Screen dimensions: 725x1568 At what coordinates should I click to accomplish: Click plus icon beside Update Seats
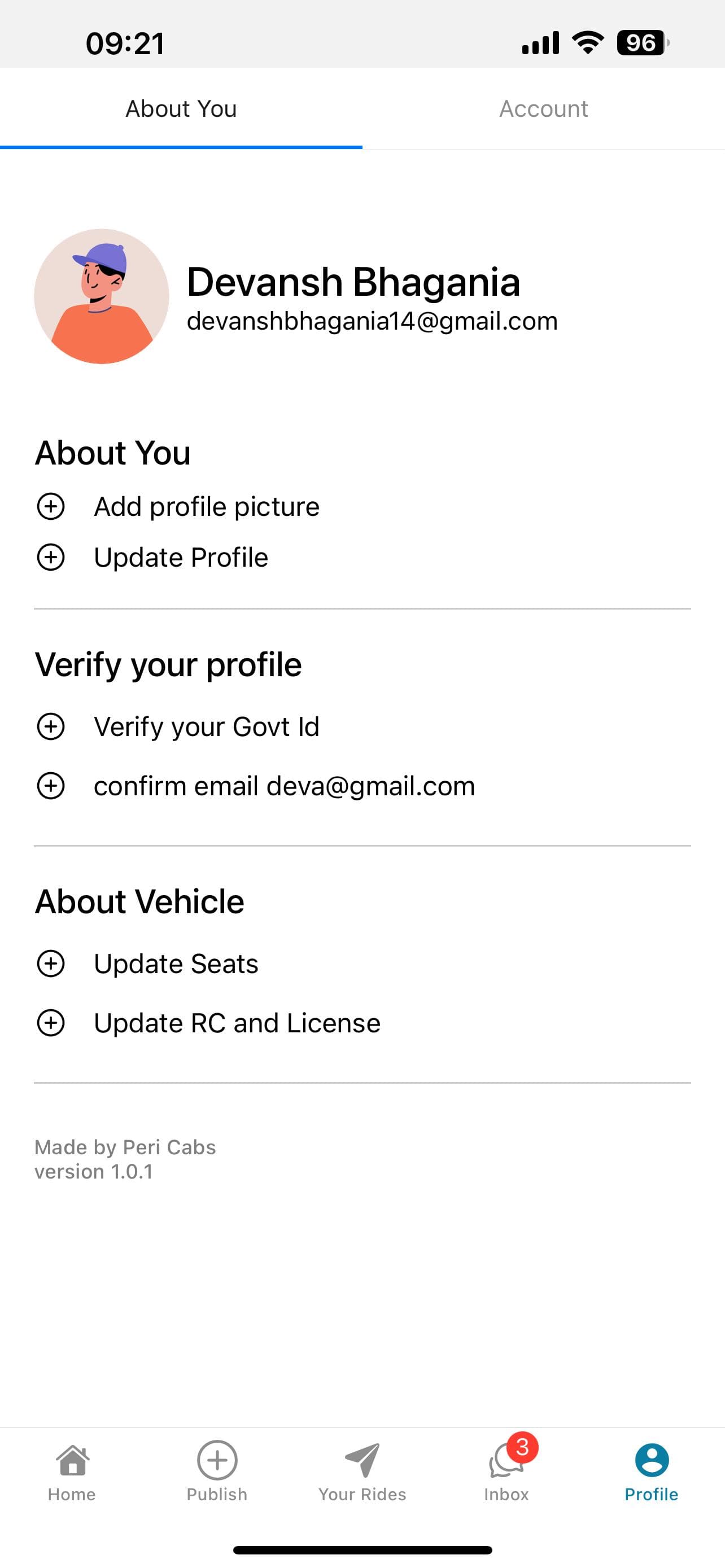click(51, 963)
